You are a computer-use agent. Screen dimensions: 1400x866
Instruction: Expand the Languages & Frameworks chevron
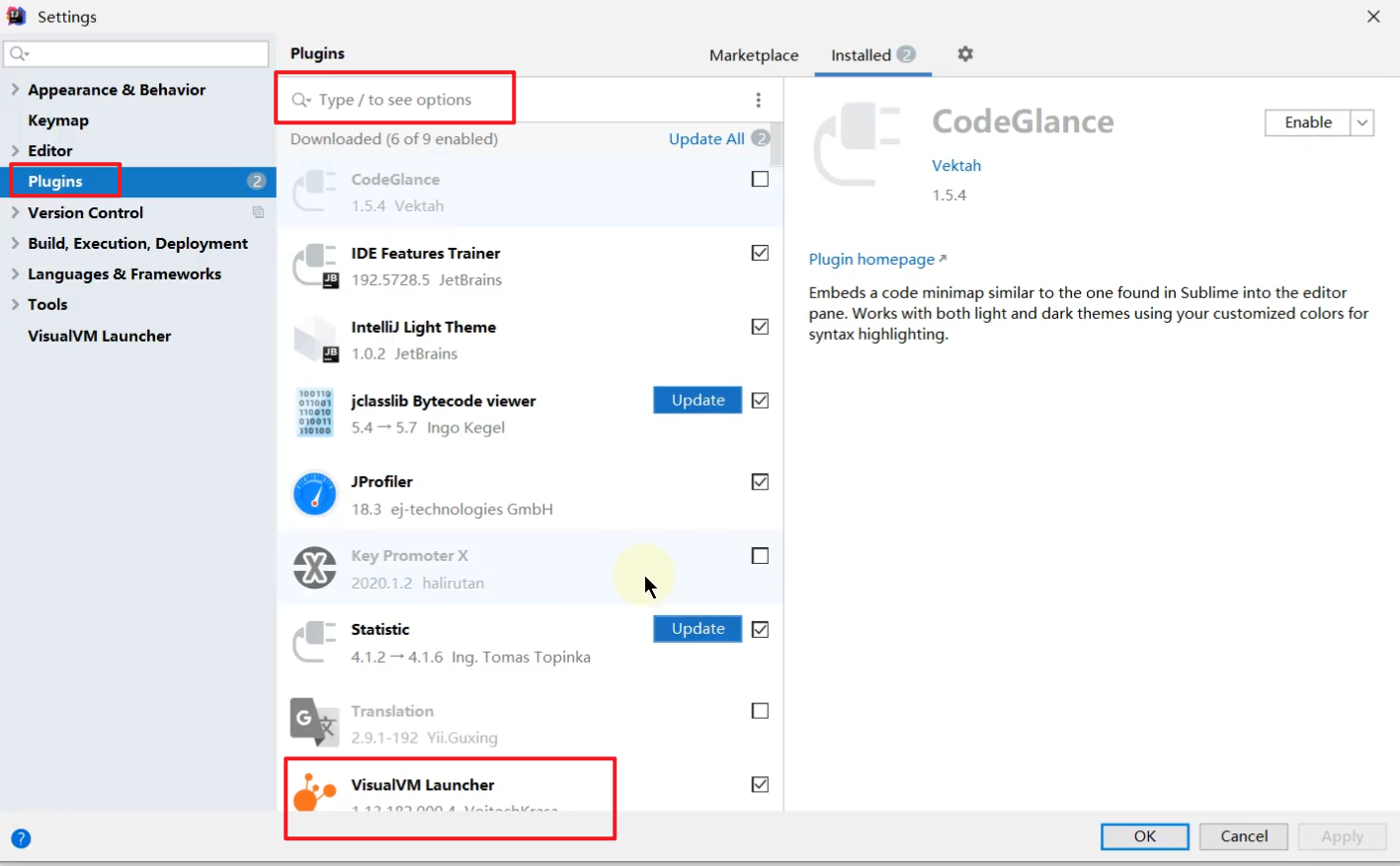click(x=15, y=274)
